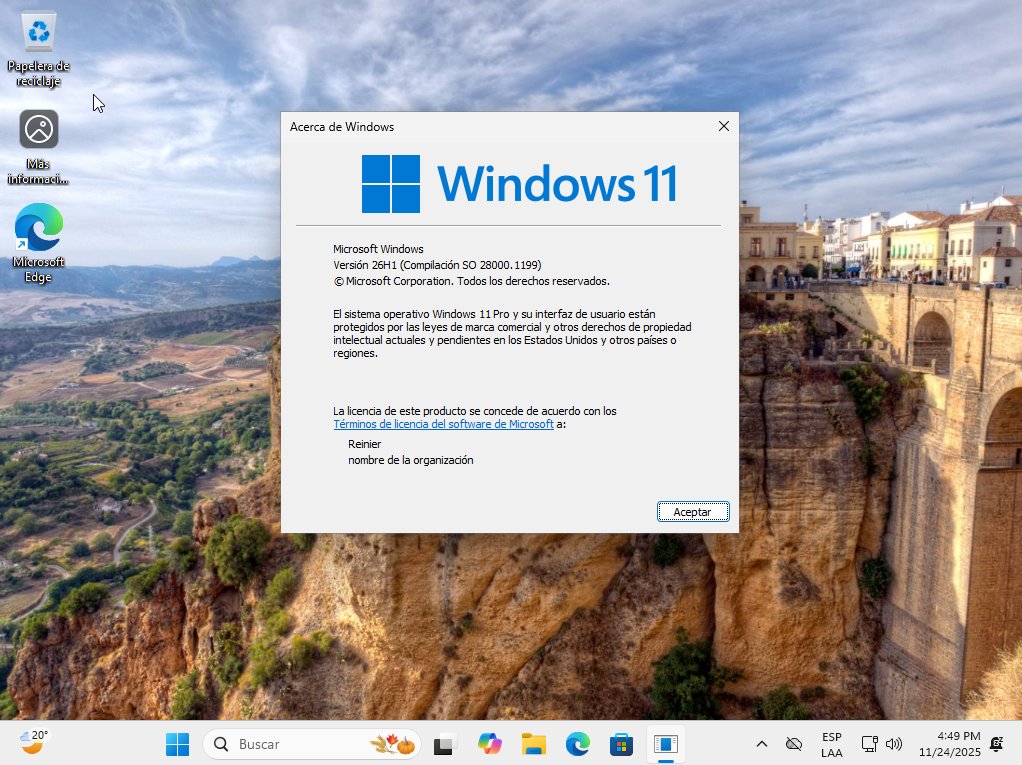The image size is (1022, 765).
Task: Switch the ESP LAA input language
Action: point(832,744)
